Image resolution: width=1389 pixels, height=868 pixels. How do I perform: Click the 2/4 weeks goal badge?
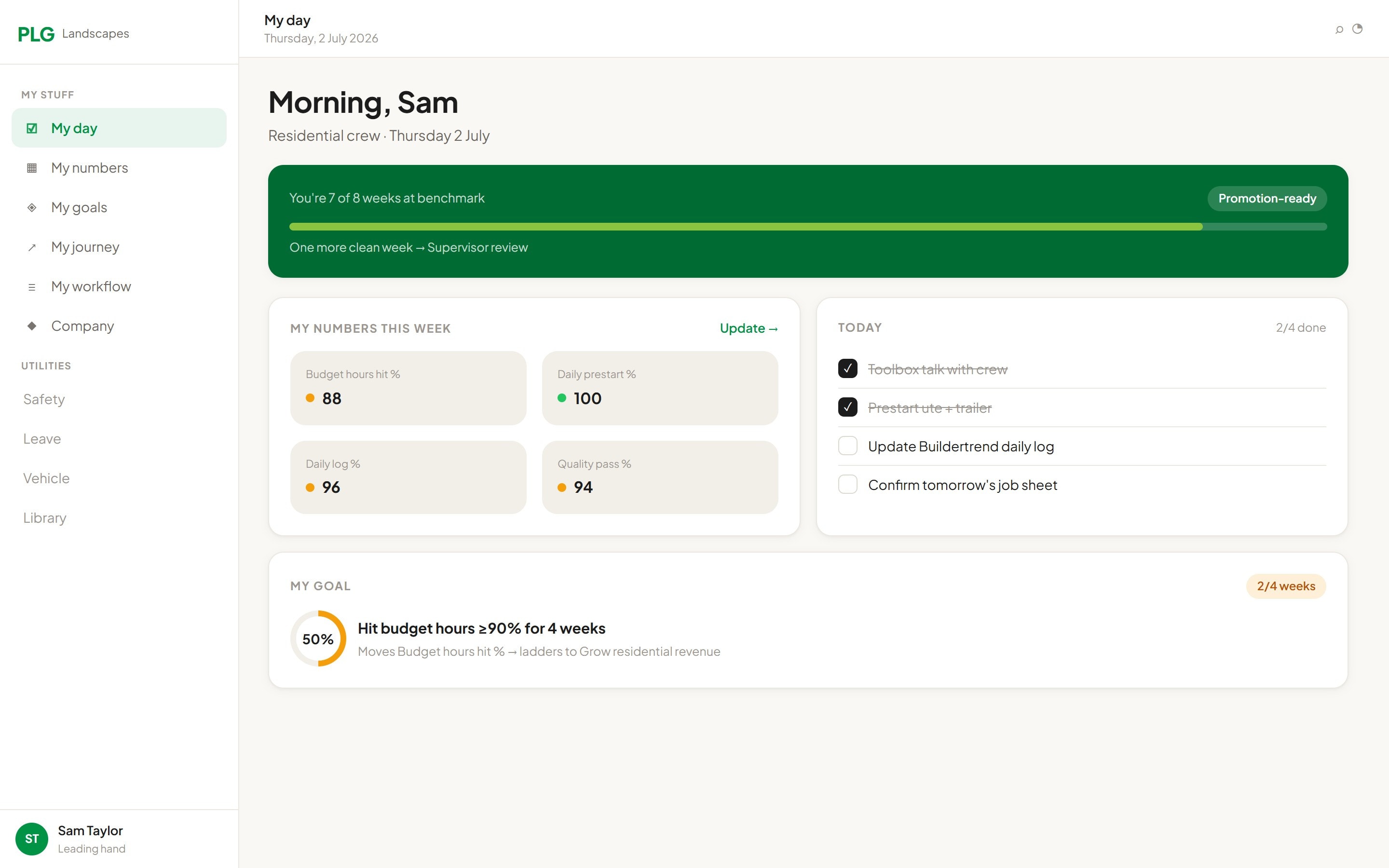click(1286, 586)
